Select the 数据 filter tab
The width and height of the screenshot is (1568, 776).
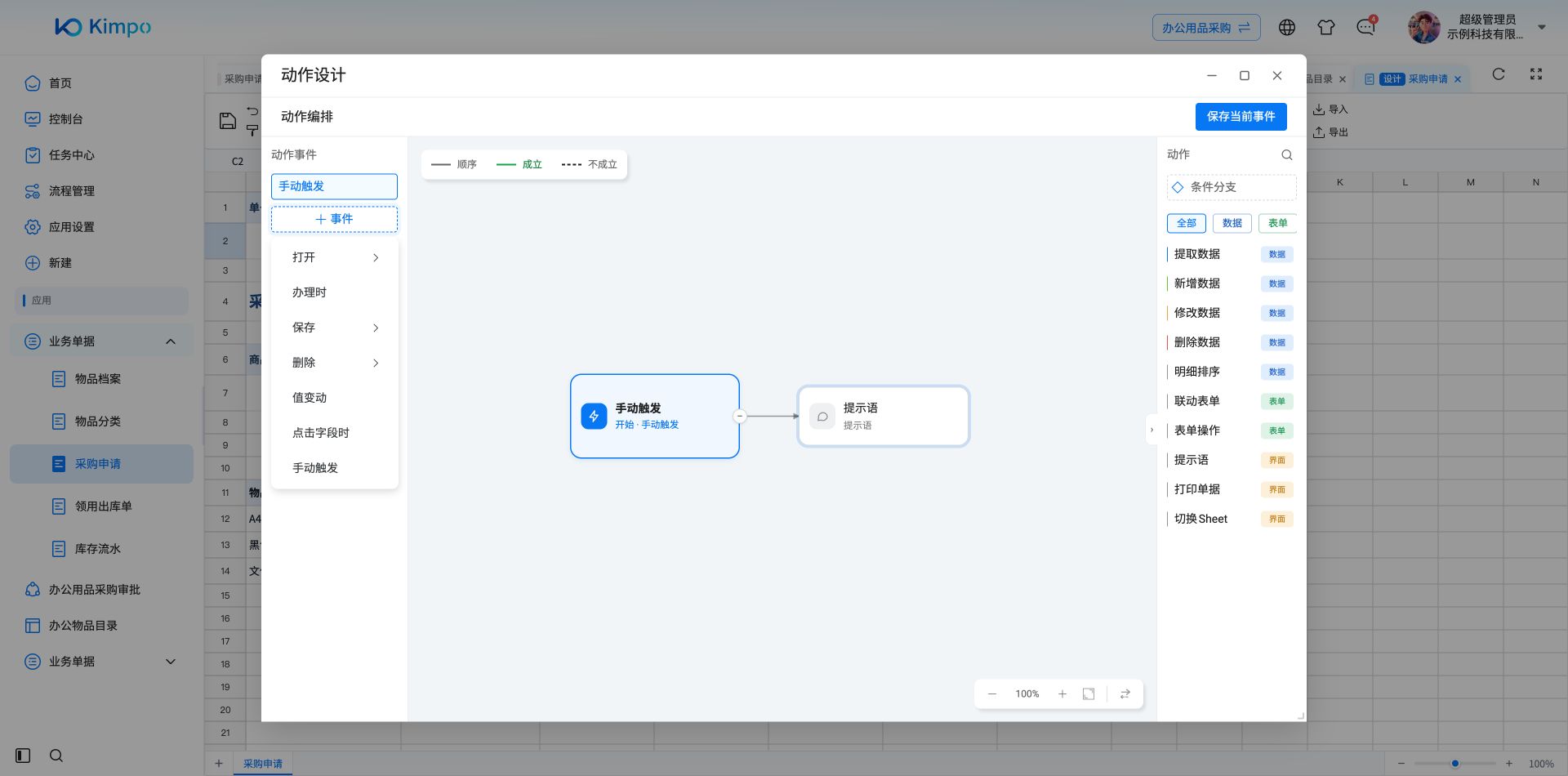(1232, 223)
